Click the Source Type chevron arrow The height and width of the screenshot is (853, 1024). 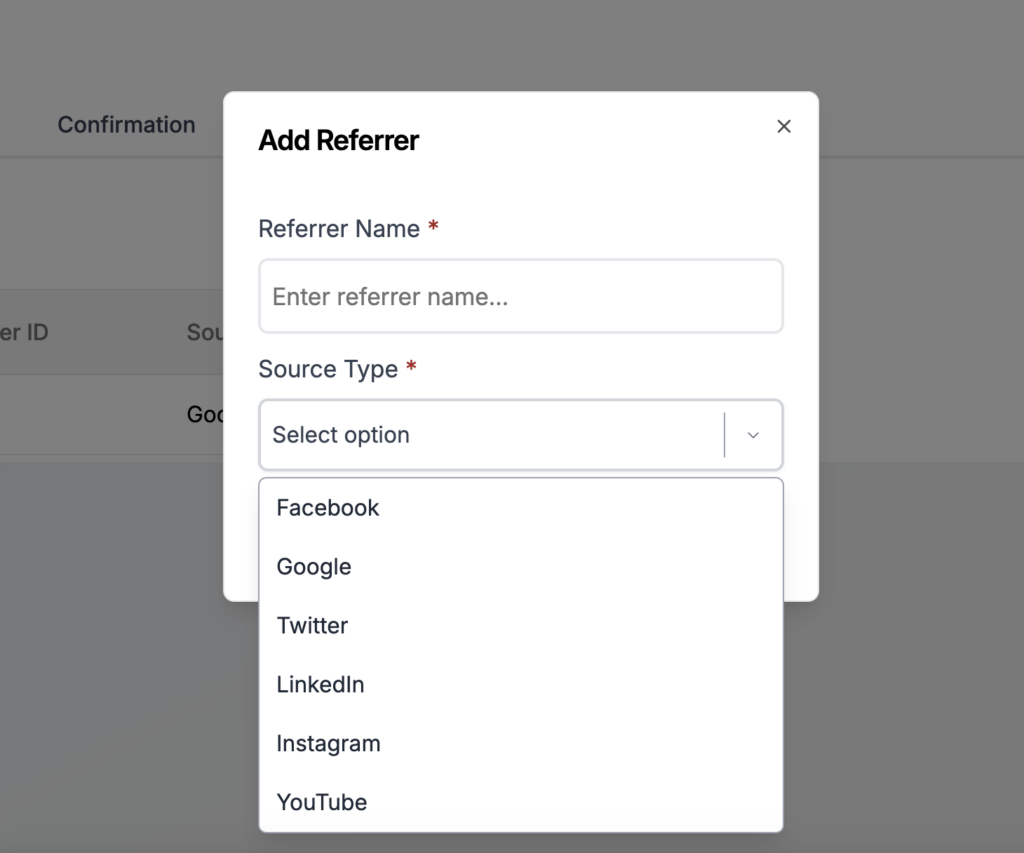click(753, 435)
